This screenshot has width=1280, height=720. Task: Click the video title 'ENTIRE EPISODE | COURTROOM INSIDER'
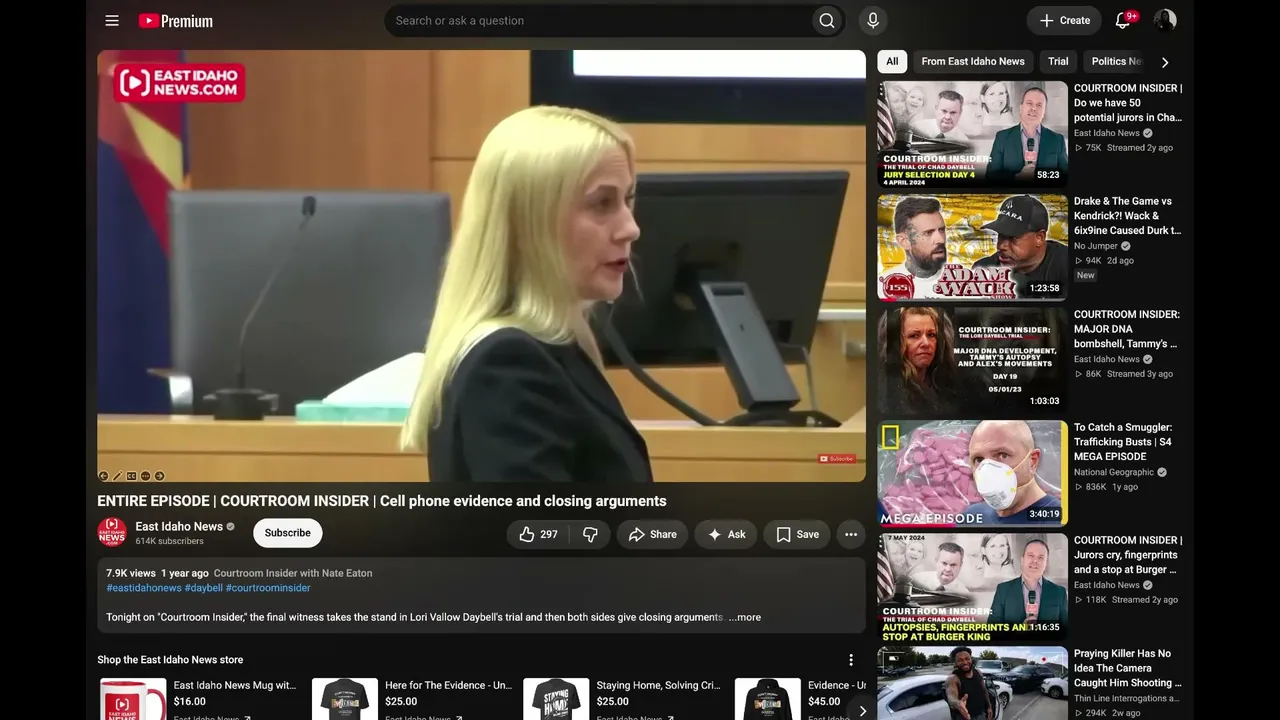pos(382,501)
